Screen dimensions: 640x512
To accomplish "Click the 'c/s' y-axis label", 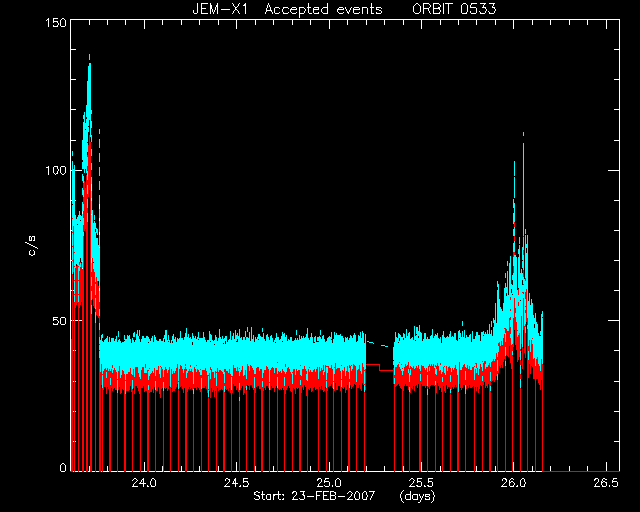I will coord(32,245).
